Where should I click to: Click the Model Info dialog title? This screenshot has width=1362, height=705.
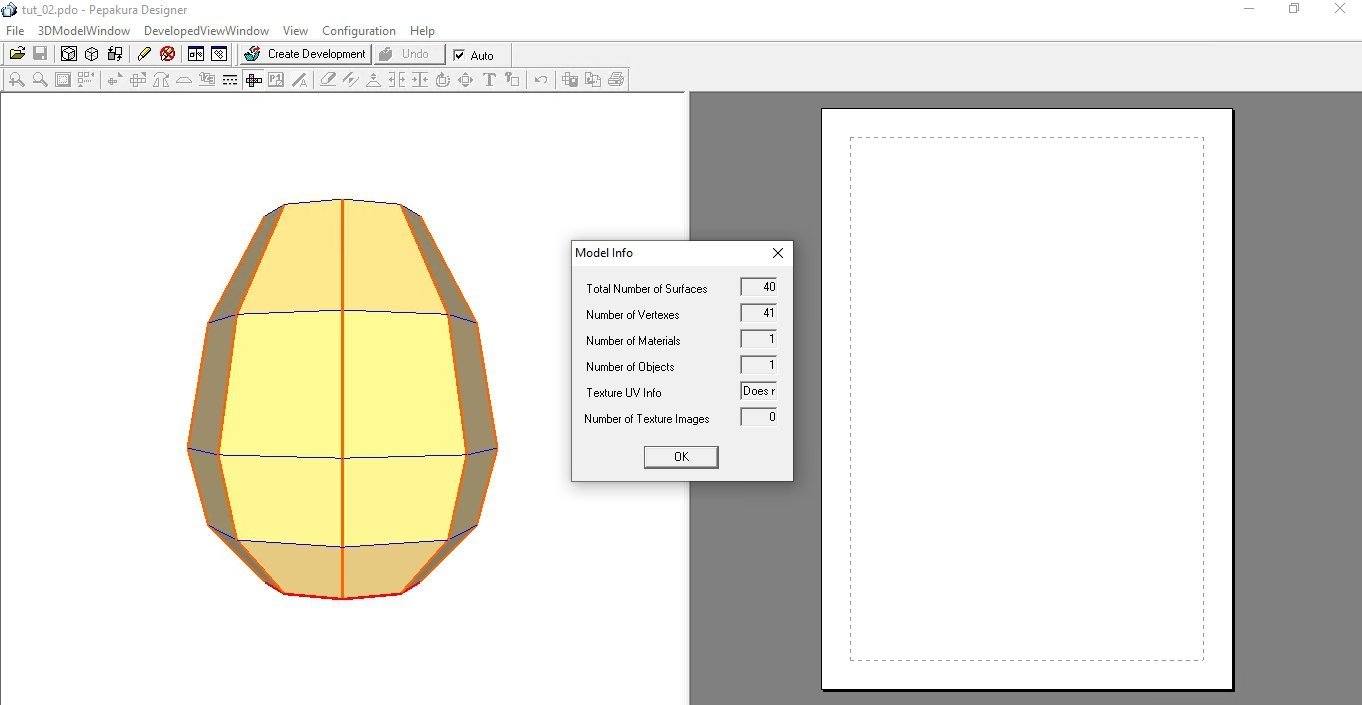[x=604, y=253]
